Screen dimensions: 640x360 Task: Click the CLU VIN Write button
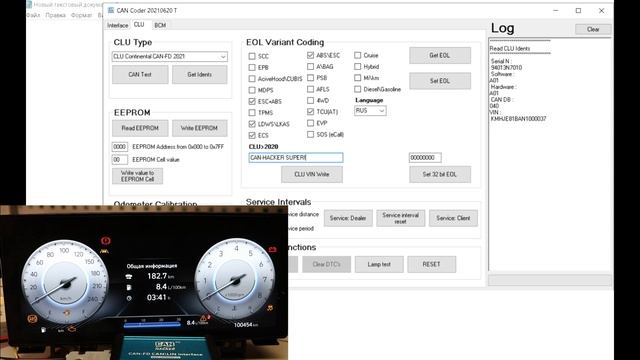(312, 174)
